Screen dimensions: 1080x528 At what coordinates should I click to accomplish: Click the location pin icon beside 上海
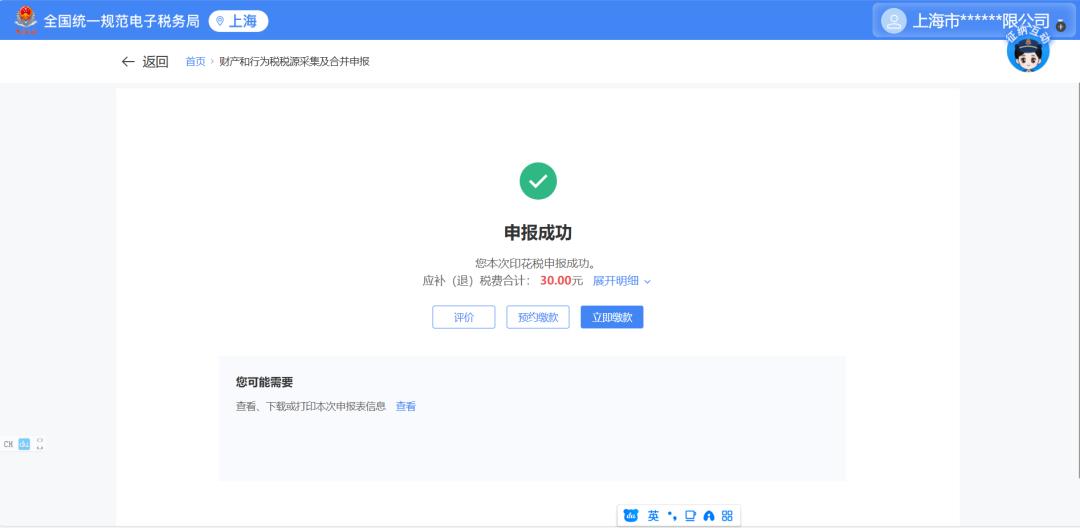220,21
